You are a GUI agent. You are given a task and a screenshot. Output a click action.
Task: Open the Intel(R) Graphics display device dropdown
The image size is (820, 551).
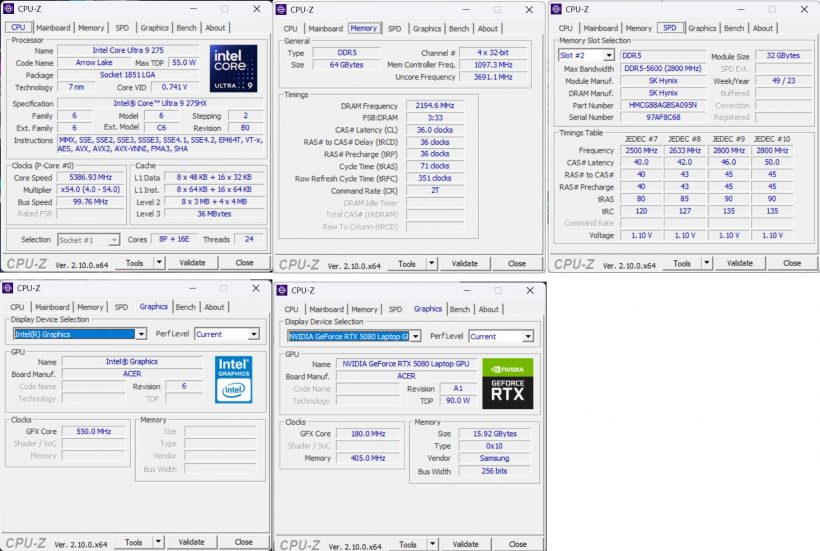coord(141,334)
